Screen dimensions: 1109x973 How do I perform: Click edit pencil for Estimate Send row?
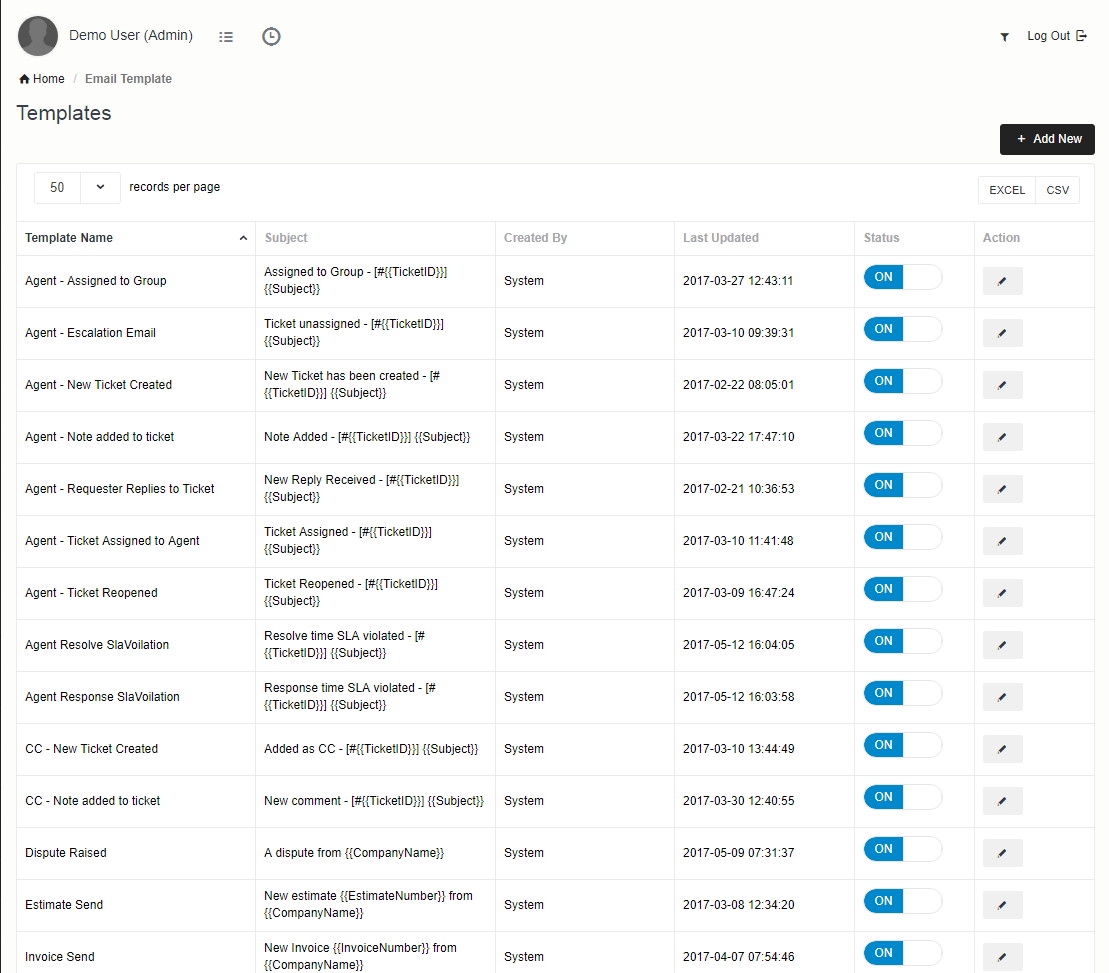(x=1002, y=905)
